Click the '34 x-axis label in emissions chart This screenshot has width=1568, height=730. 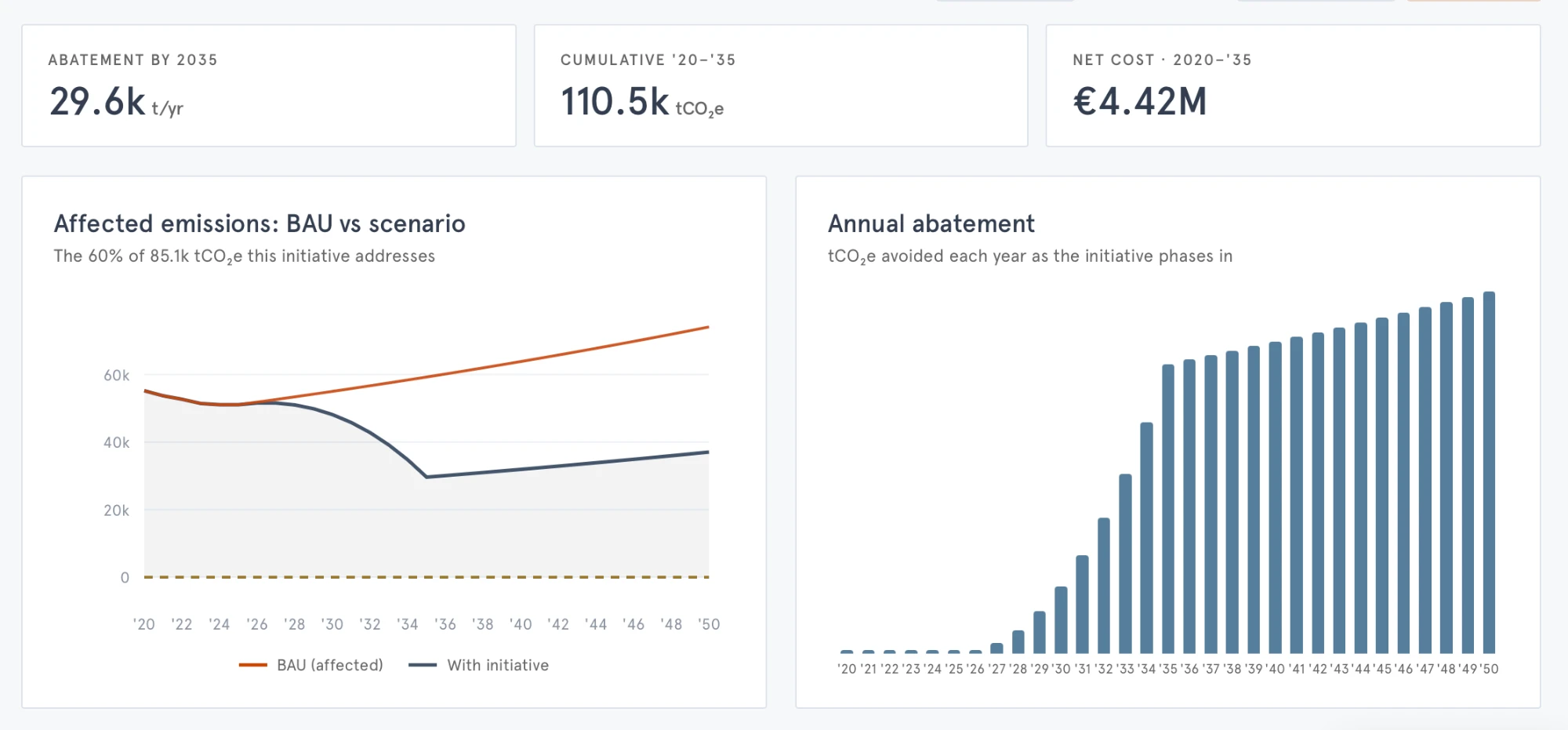click(408, 624)
